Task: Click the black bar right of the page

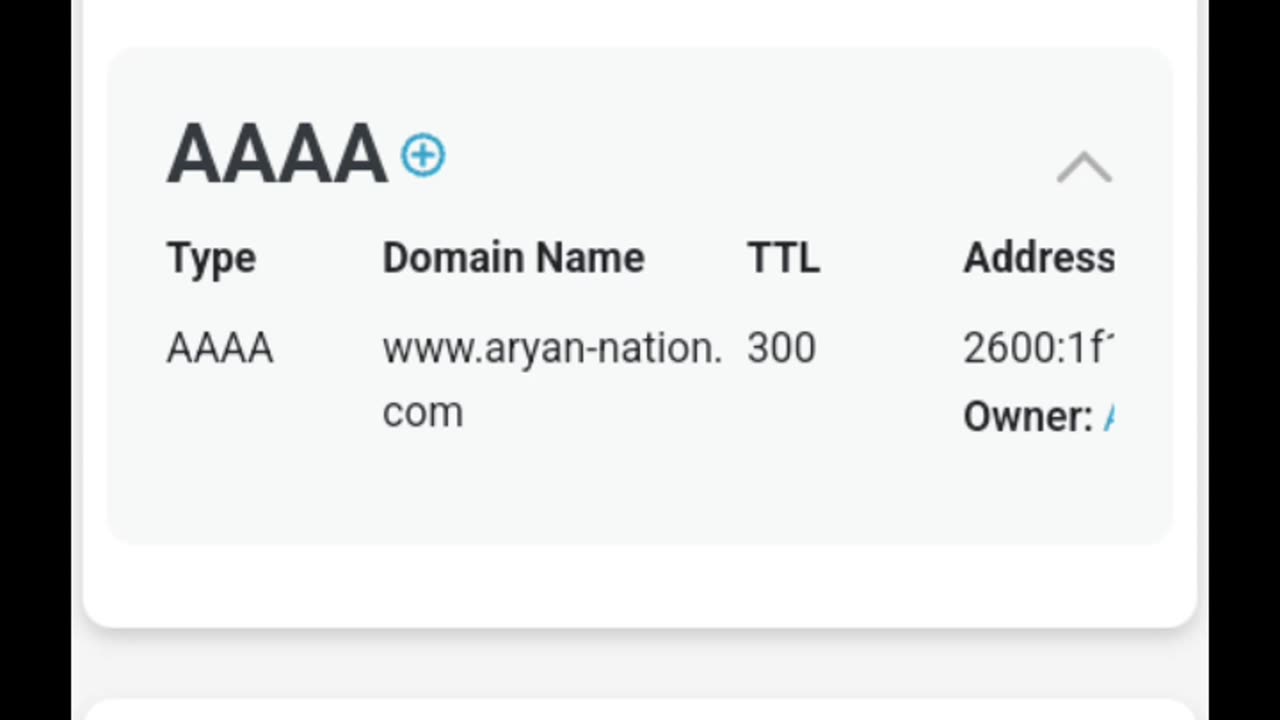Action: point(1244,360)
